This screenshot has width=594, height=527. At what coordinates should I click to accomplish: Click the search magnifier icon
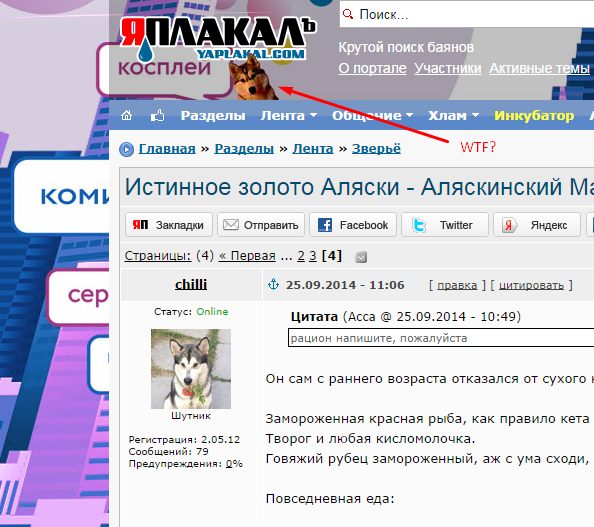(347, 14)
